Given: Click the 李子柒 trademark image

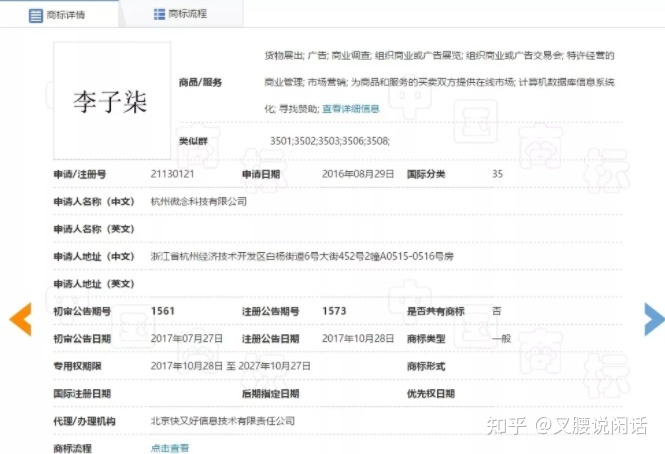Looking at the screenshot, I should (112, 101).
